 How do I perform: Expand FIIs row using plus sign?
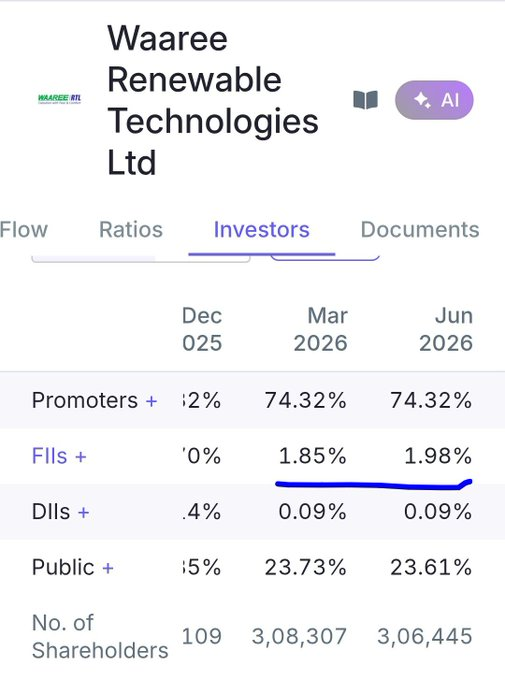[x=81, y=457]
